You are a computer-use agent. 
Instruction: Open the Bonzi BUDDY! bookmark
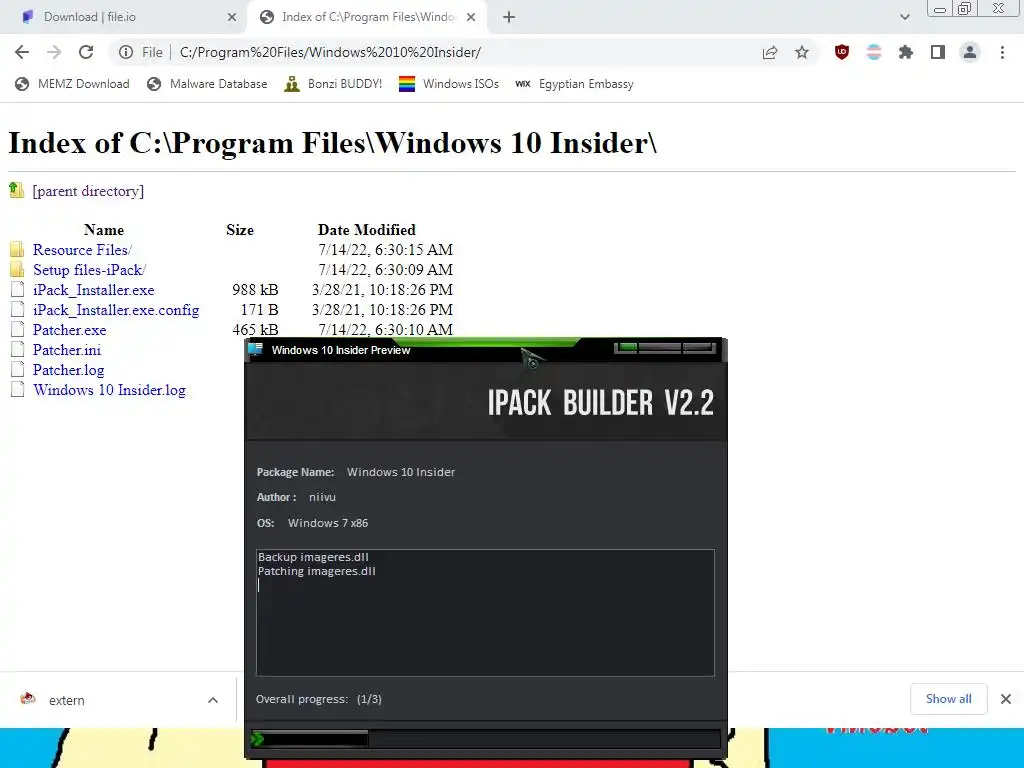[x=333, y=84]
